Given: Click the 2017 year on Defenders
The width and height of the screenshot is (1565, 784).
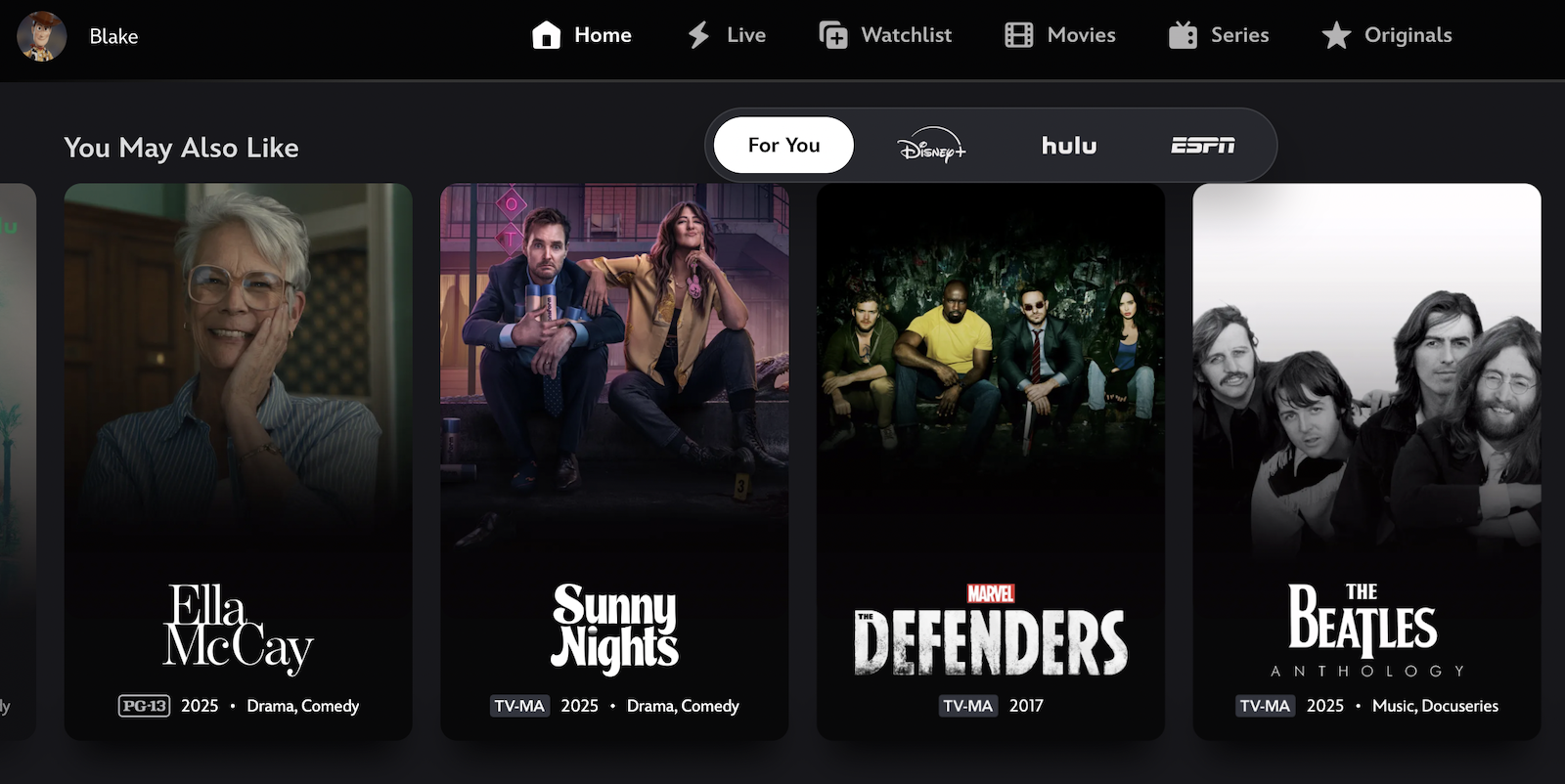Looking at the screenshot, I should click(x=1026, y=706).
